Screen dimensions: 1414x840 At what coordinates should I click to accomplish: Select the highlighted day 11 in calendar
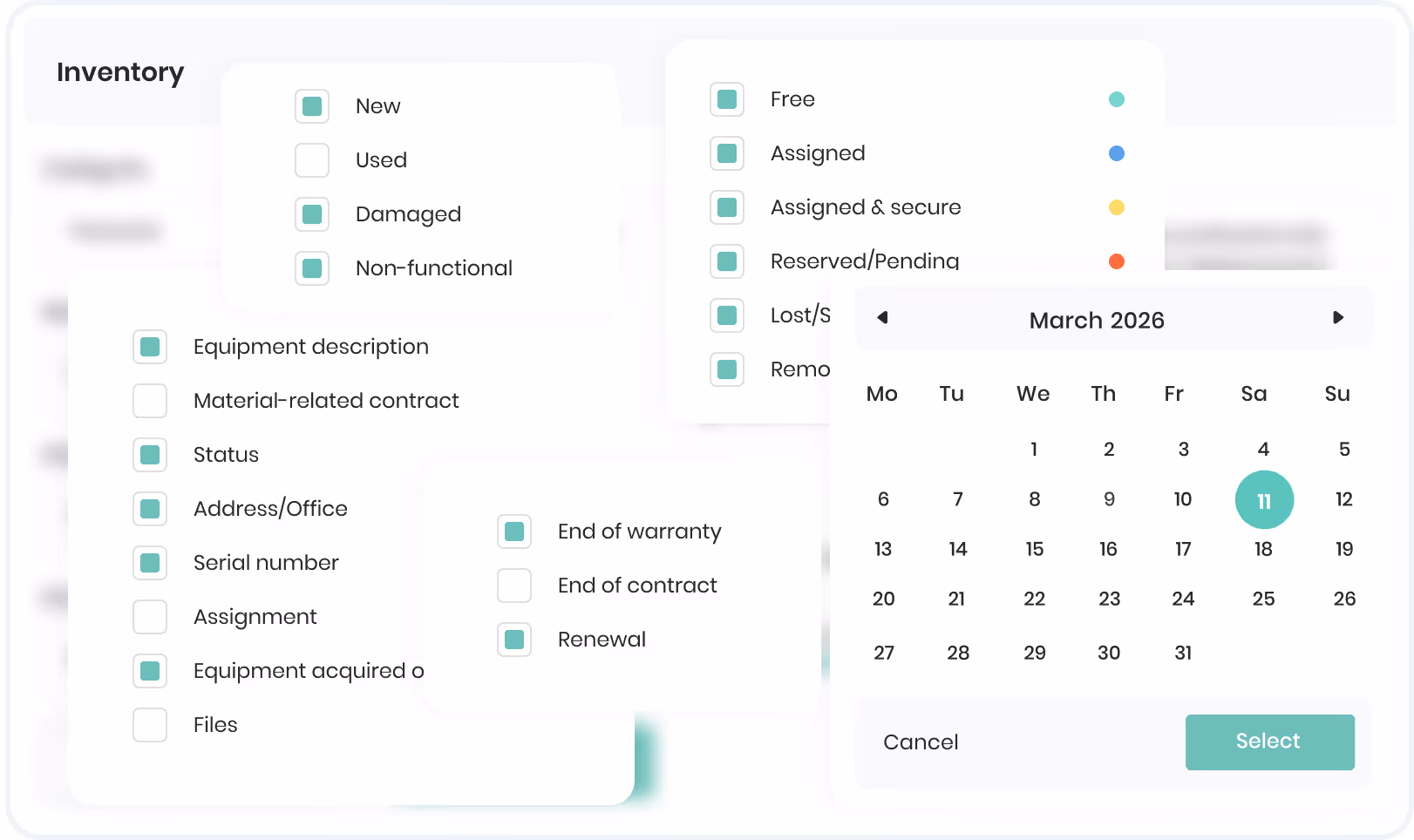[1264, 500]
